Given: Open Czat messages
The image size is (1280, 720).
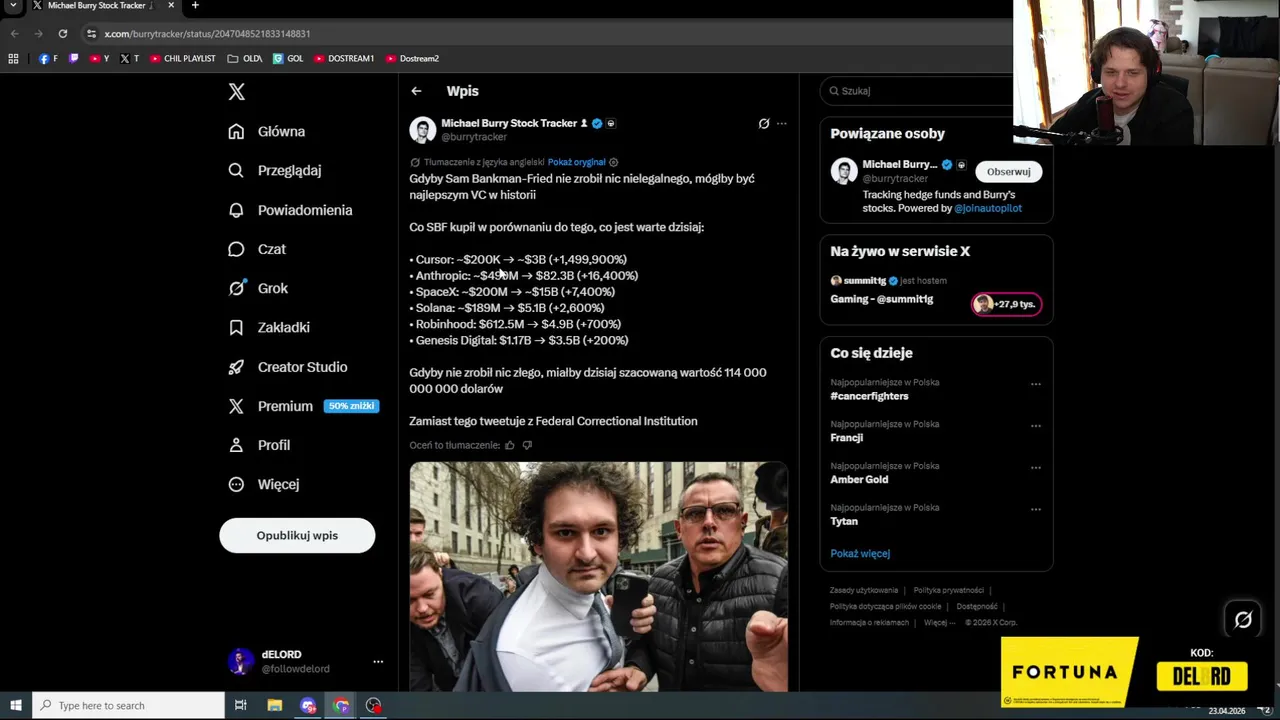Looking at the screenshot, I should pos(256,249).
